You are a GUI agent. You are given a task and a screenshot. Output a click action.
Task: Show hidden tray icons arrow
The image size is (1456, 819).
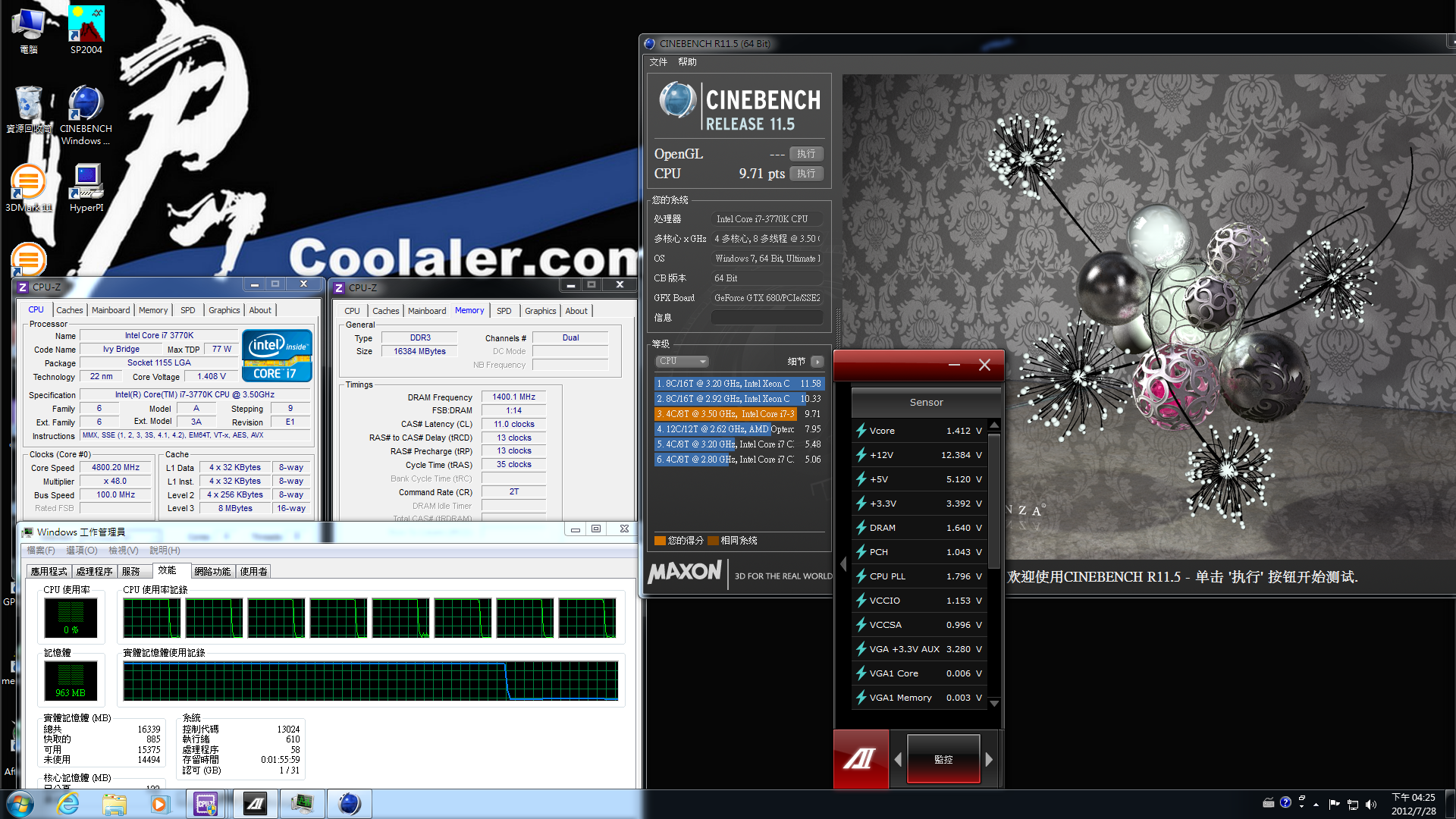pyautogui.click(x=1316, y=804)
